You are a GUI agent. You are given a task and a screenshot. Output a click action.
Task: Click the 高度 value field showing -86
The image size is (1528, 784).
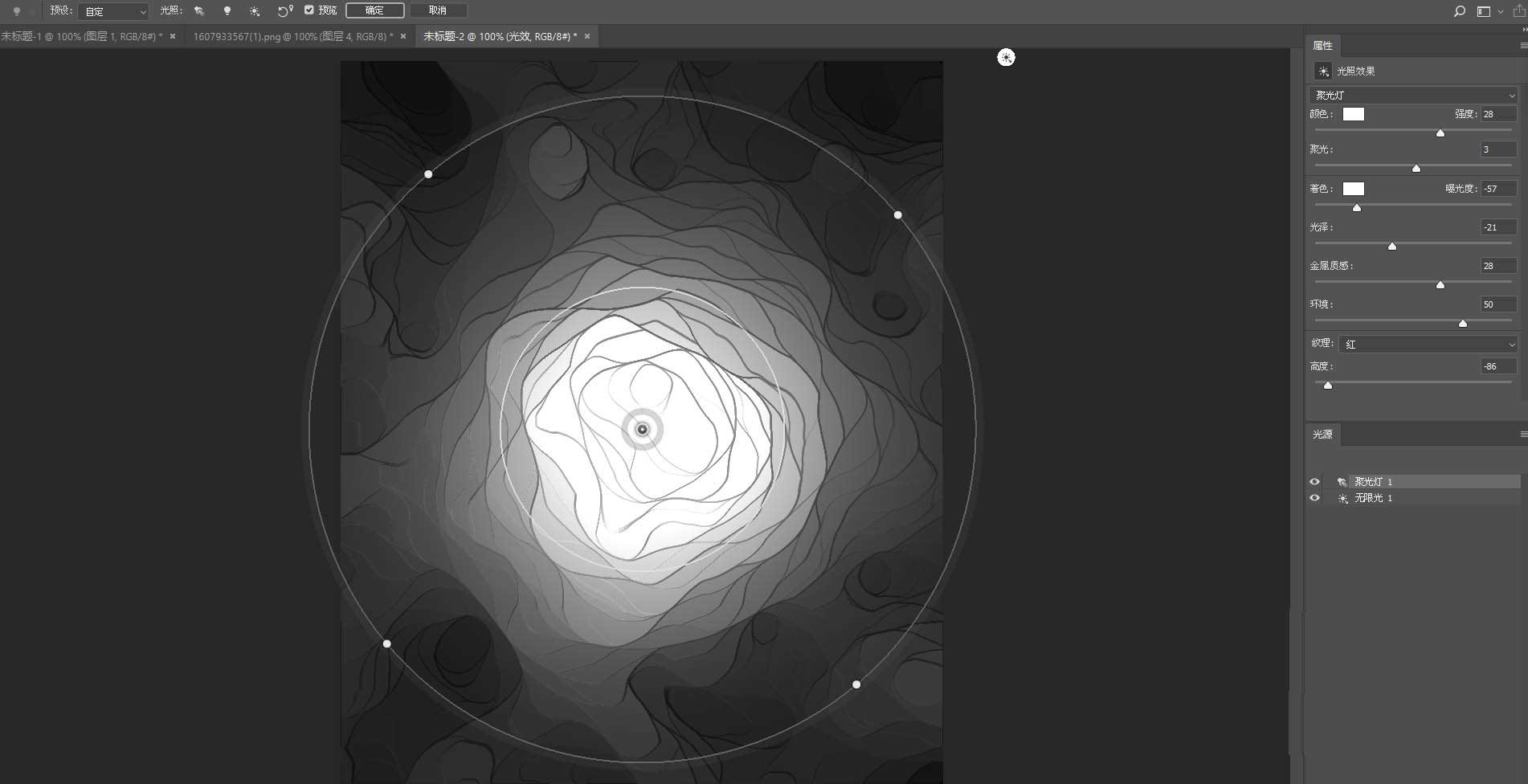click(1499, 366)
